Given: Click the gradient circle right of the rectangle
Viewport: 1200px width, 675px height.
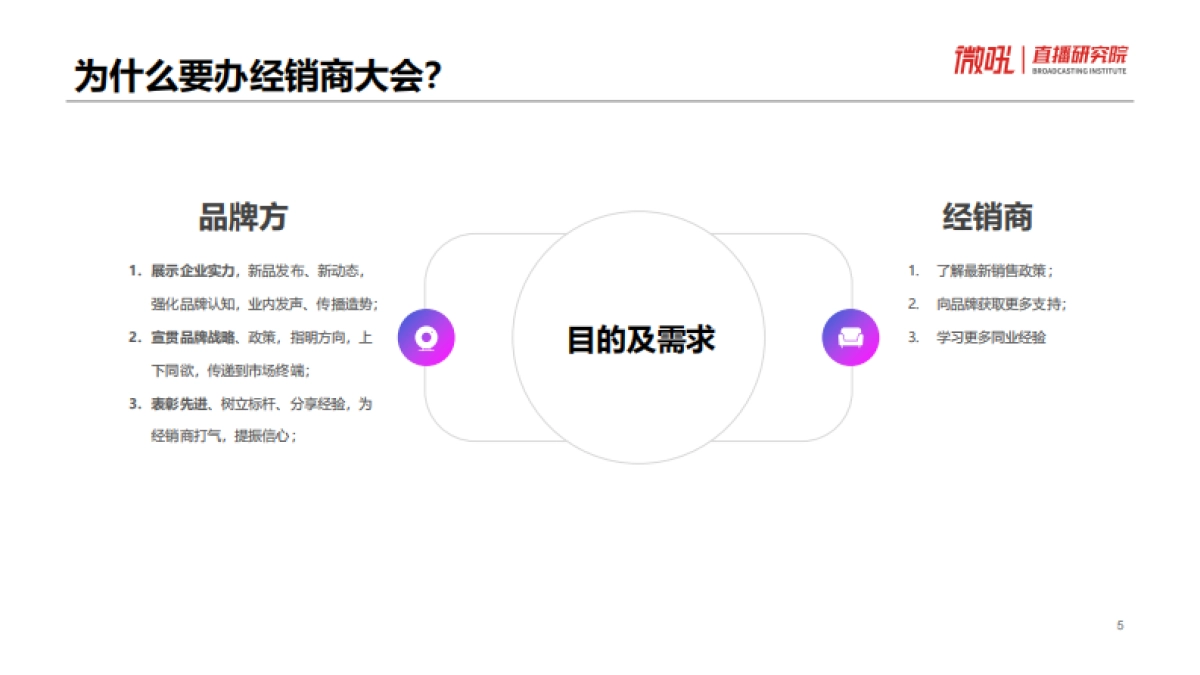Looking at the screenshot, I should tap(849, 339).
